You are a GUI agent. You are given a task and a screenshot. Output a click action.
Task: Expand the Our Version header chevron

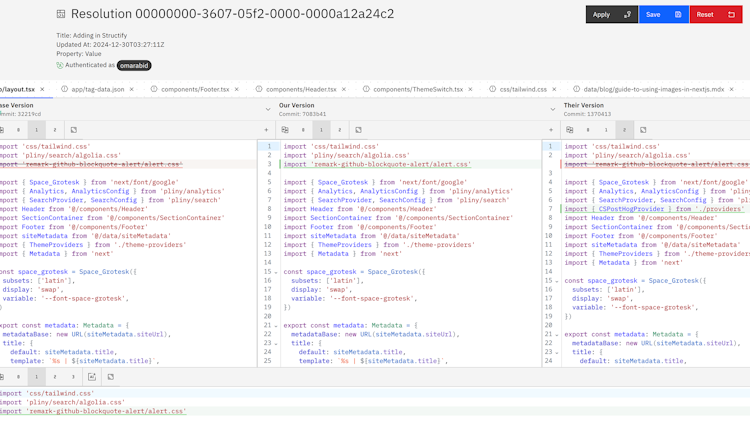point(552,110)
